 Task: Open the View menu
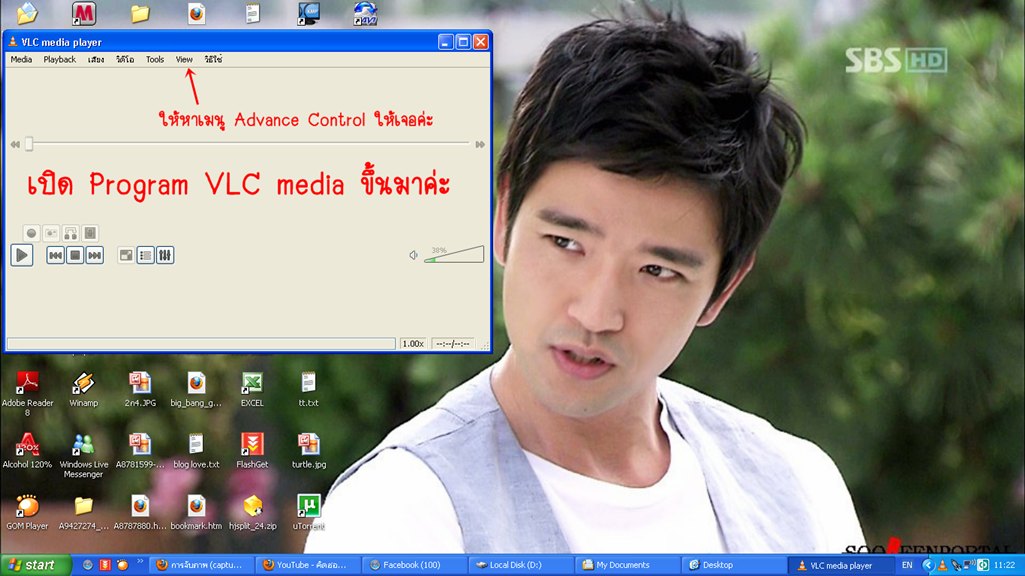tap(184, 59)
